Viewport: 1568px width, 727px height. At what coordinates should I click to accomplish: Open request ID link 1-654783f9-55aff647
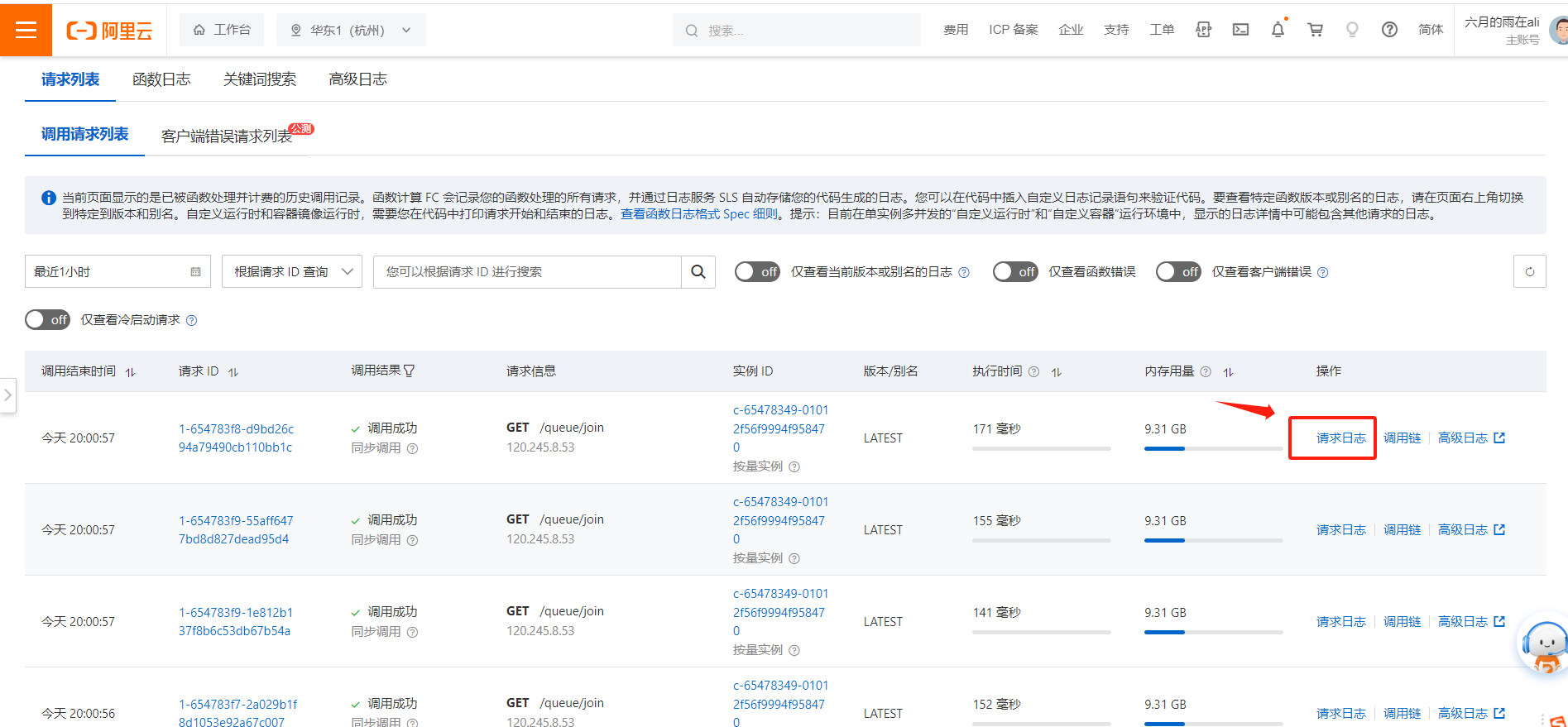[x=236, y=530]
